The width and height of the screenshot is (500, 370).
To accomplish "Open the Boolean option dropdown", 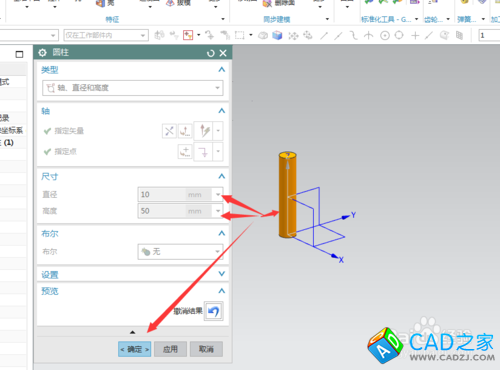I will pos(180,252).
